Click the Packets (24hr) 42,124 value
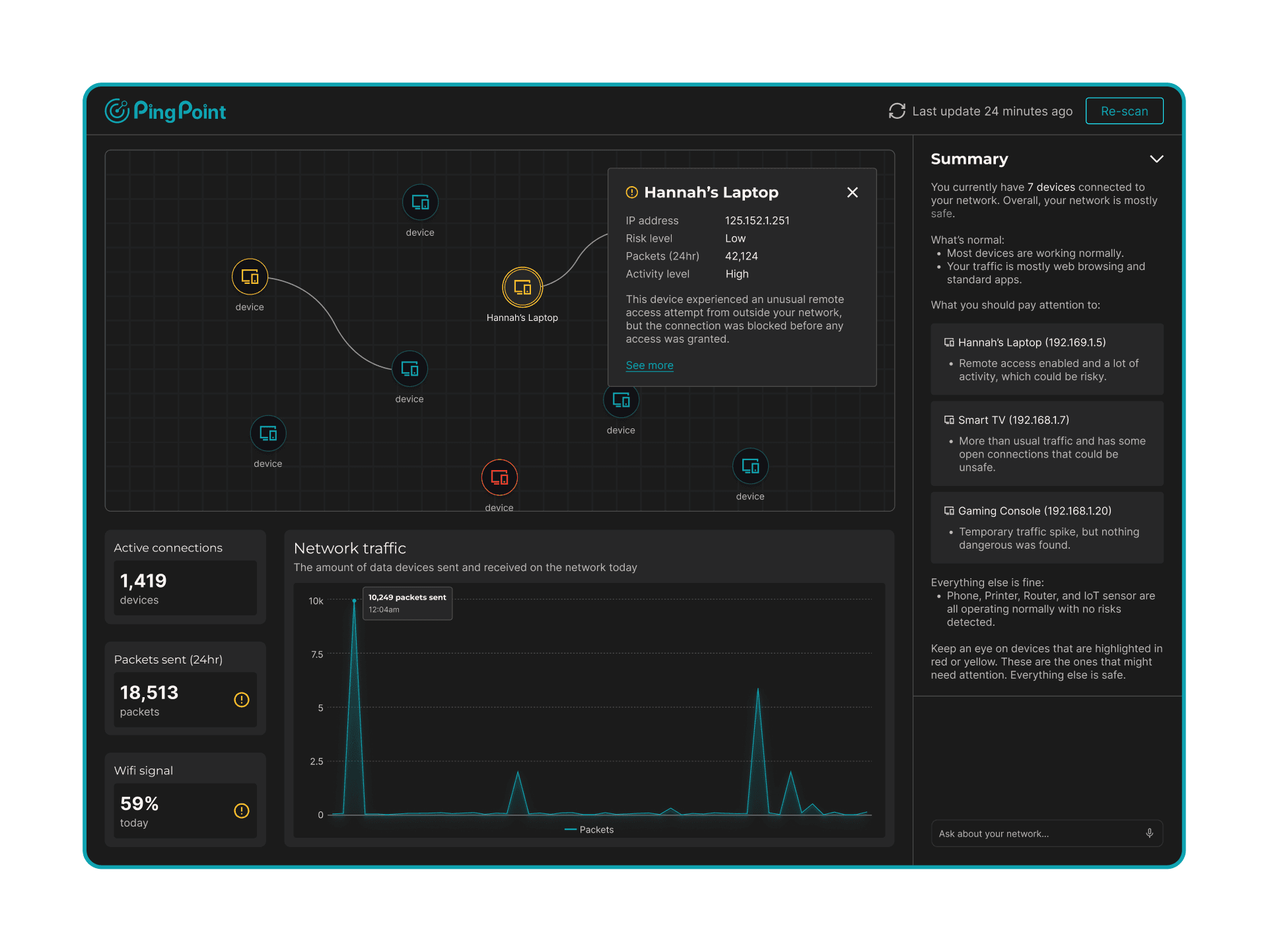The image size is (1268, 952). point(742,256)
